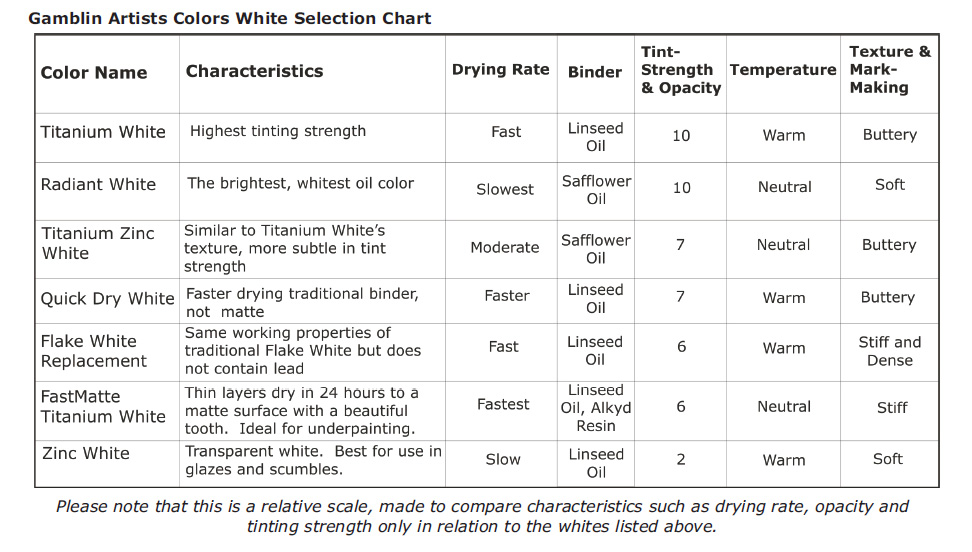This screenshot has width=972, height=552.
Task: Click the "Drying Rate" column header
Action: (500, 69)
